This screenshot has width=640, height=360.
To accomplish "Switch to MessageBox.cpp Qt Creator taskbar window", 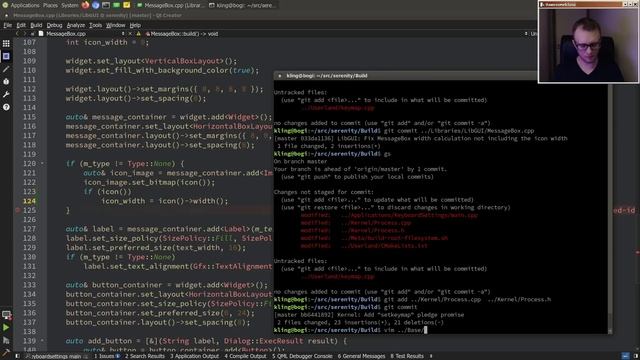I will (x=171, y=5).
